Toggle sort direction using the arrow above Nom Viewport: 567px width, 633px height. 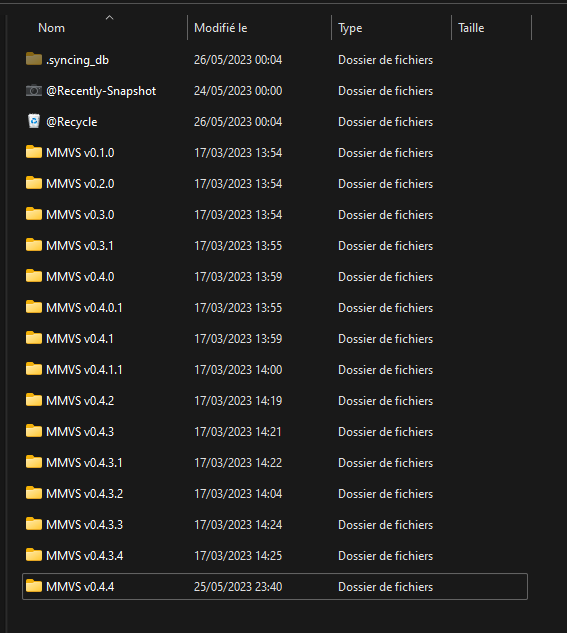[x=109, y=17]
